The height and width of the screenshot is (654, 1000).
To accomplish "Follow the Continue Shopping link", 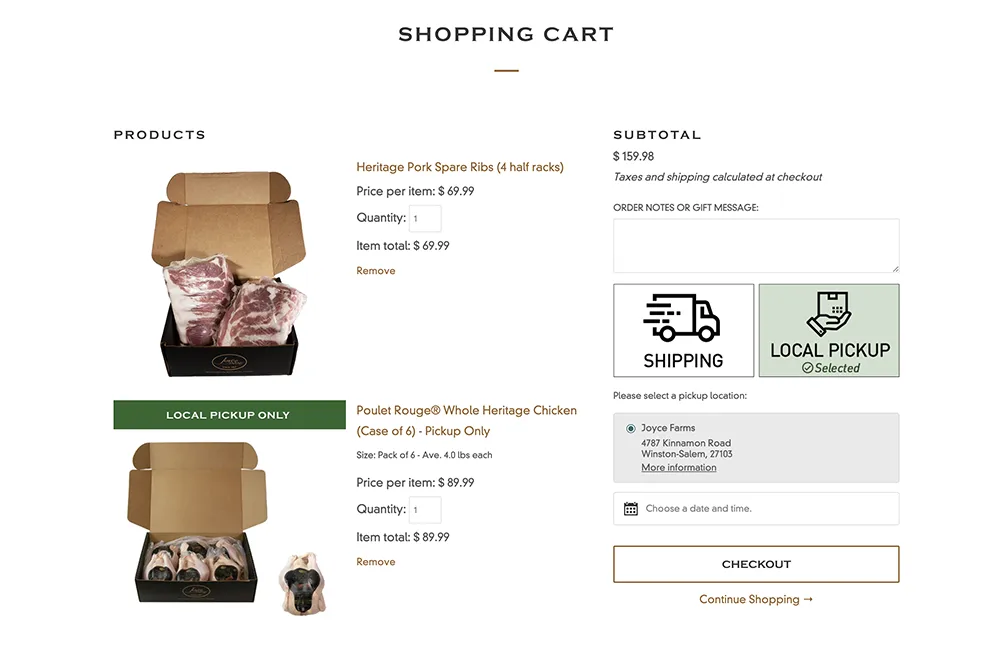I will (x=756, y=599).
